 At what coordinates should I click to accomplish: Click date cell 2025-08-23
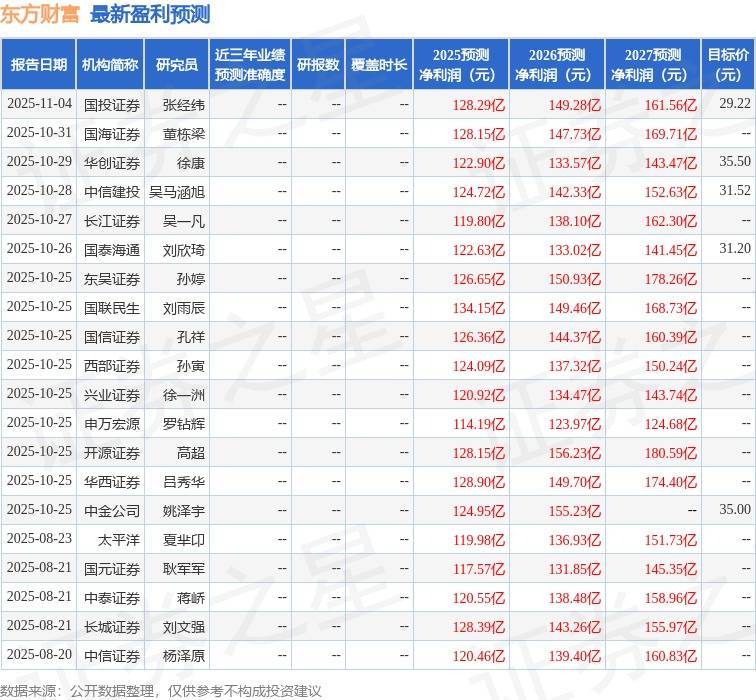39,538
